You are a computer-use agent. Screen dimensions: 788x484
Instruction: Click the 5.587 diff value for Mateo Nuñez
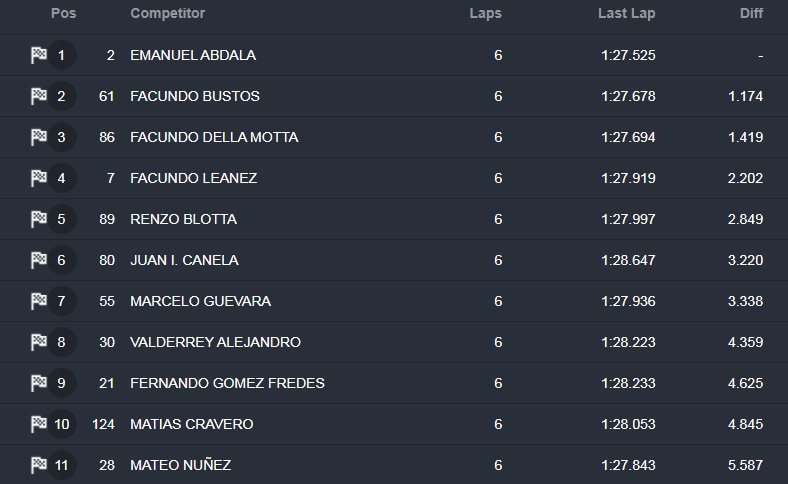click(x=745, y=465)
